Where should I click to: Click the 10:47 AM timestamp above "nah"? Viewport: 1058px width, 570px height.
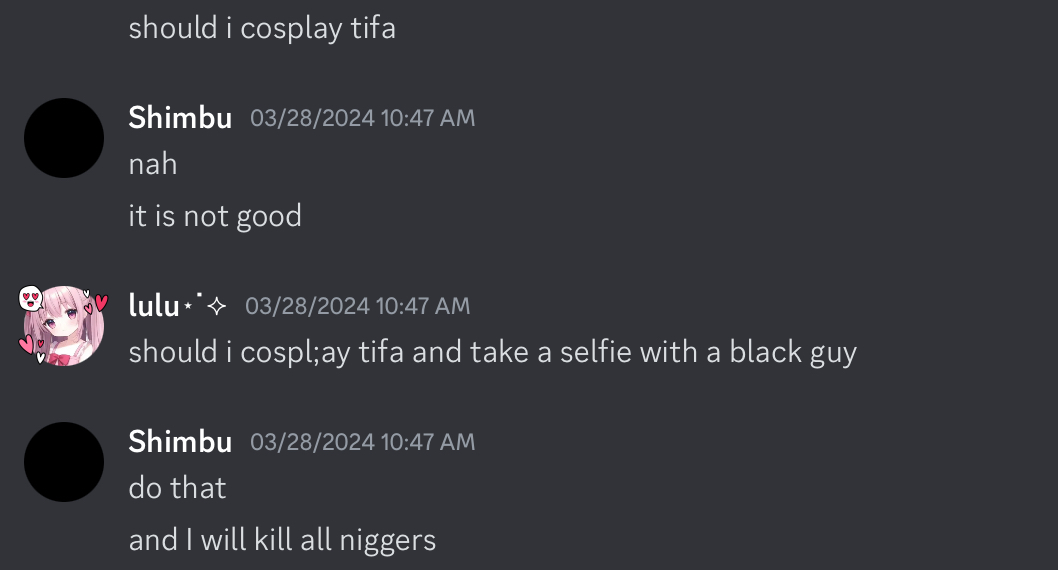tap(362, 118)
